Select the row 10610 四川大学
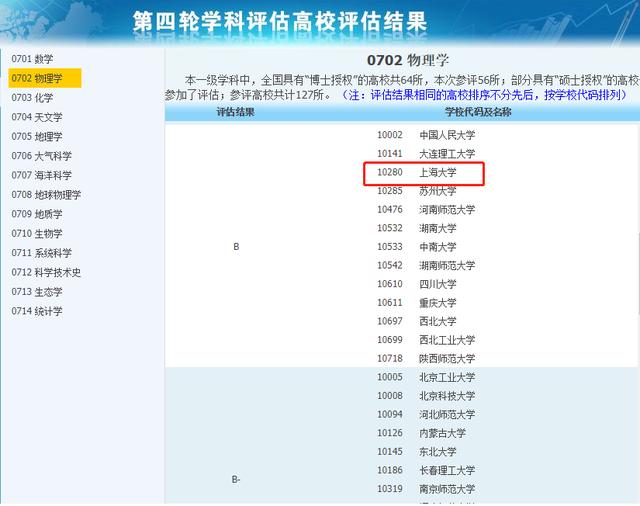640x506 pixels. pos(416,284)
